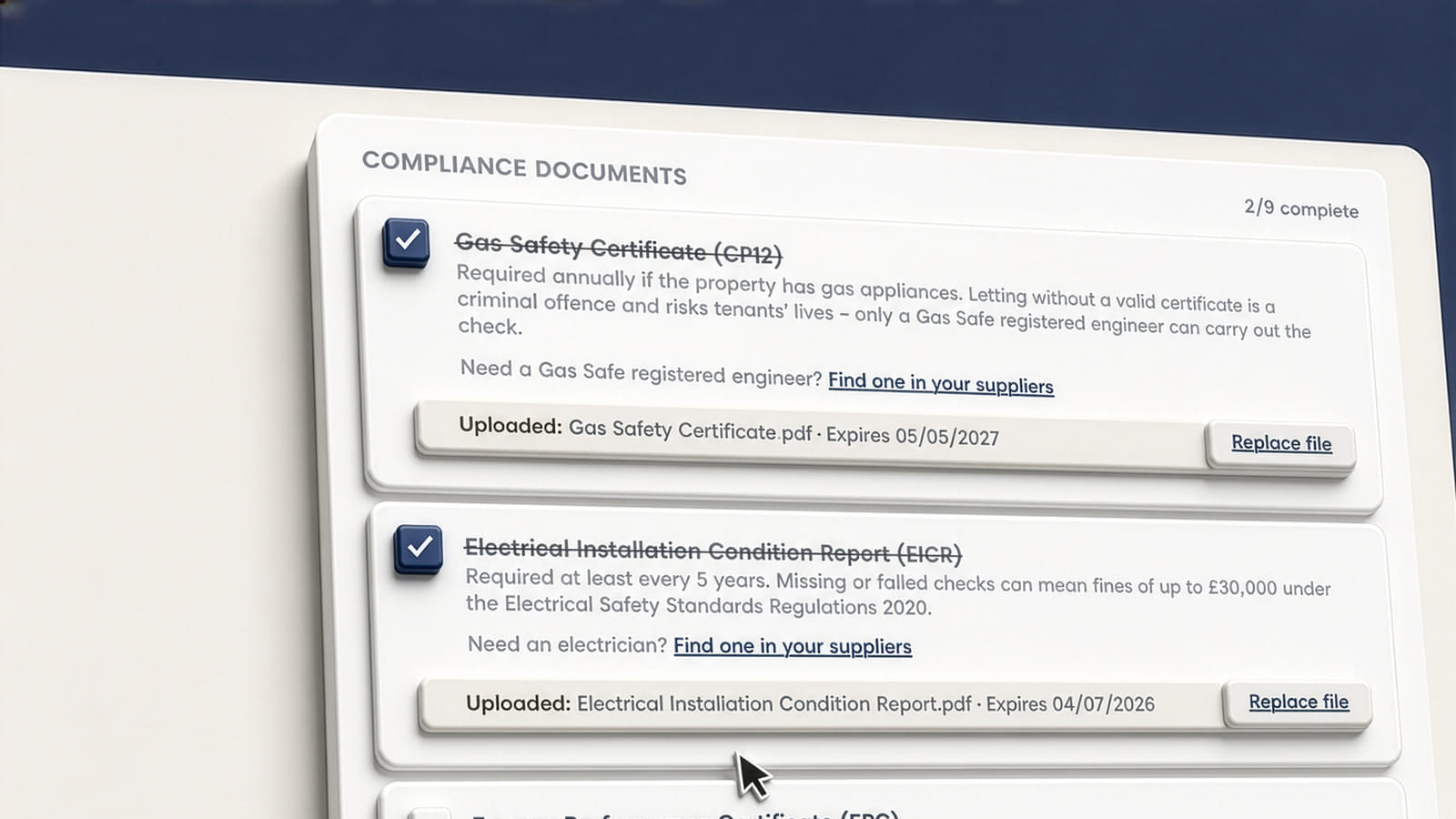Screen dimensions: 1456x819
Task: Click the COMPLIANCE DOCUMENTS heading
Action: point(524,167)
